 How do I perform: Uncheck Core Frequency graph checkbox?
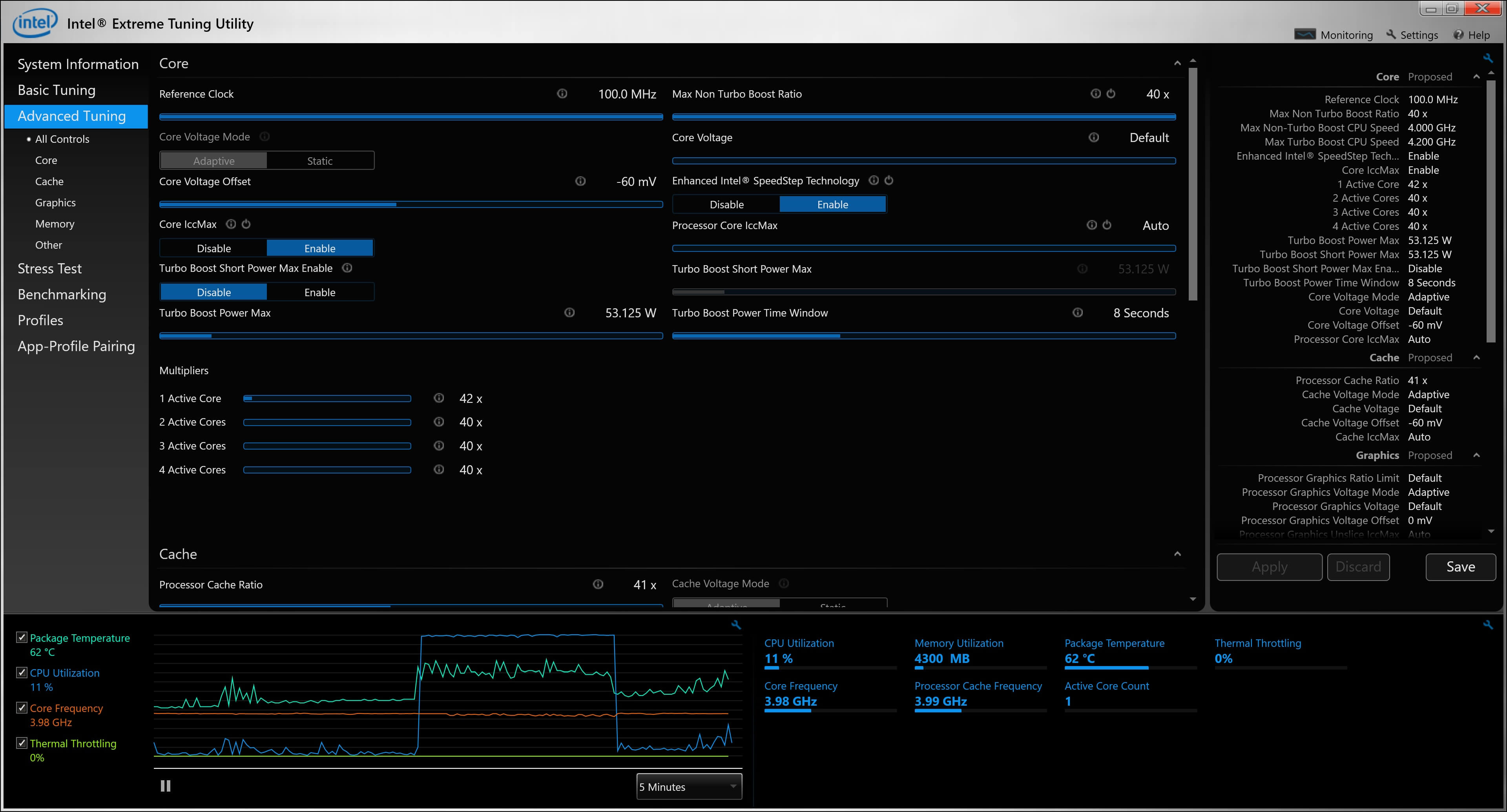22,707
